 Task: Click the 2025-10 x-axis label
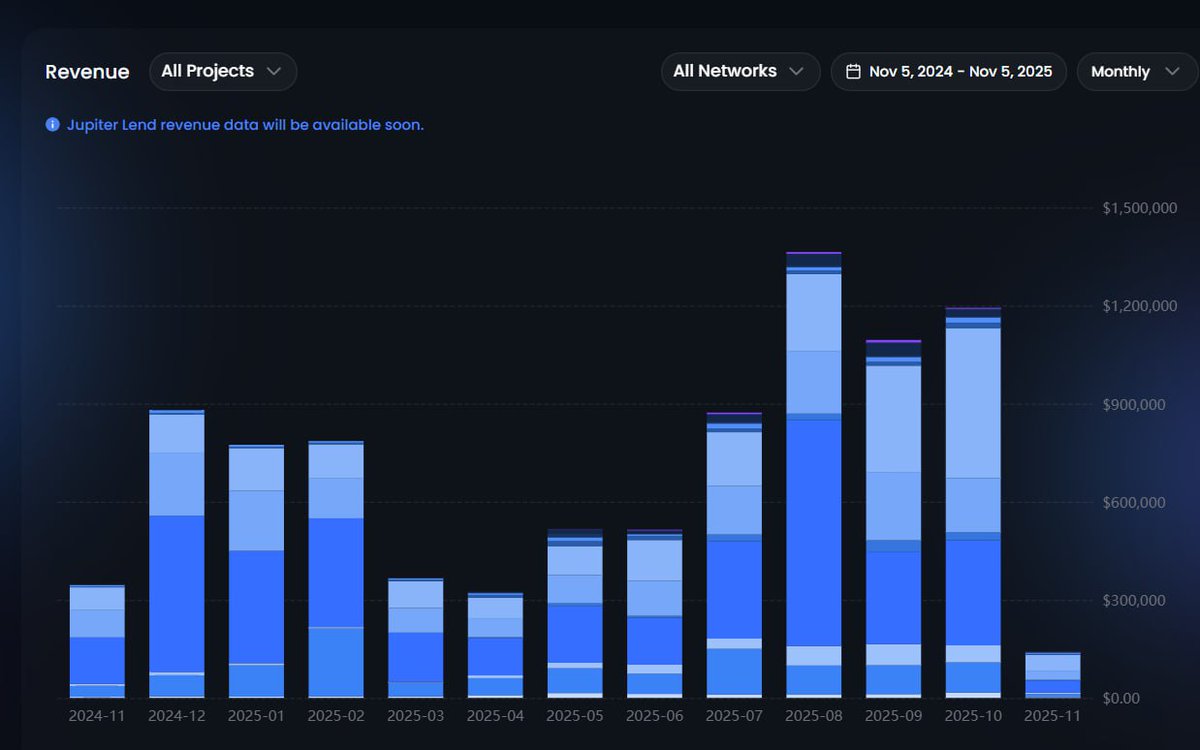pyautogui.click(x=973, y=716)
